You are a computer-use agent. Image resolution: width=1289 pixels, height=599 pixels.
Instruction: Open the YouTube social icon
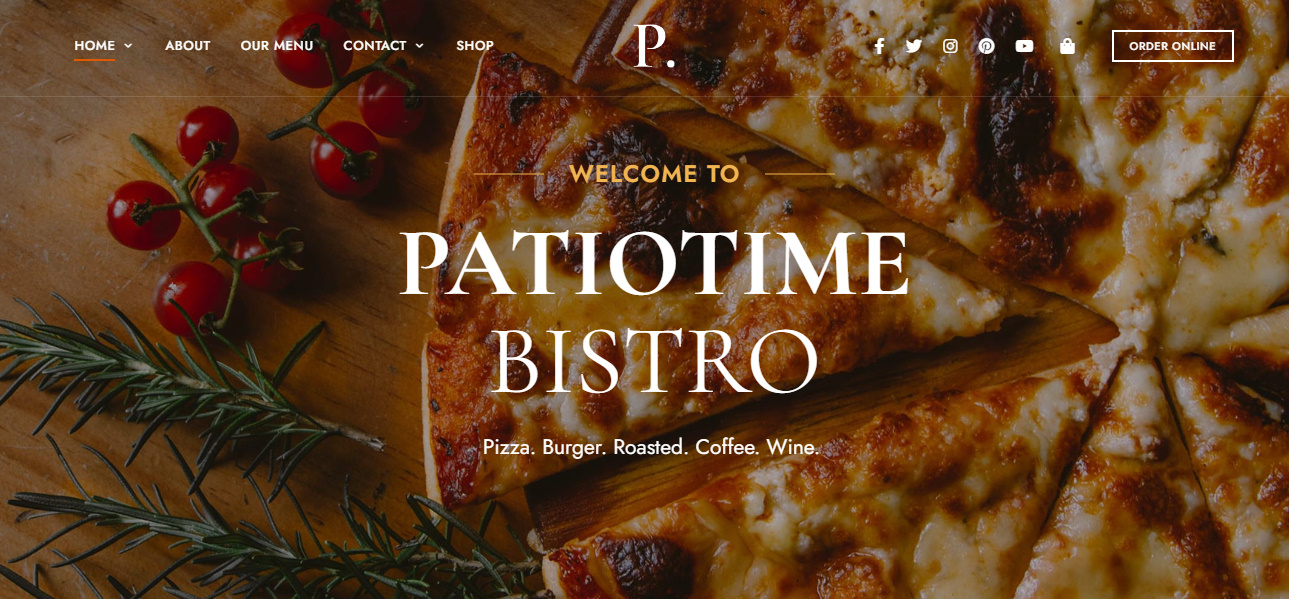tap(1024, 46)
